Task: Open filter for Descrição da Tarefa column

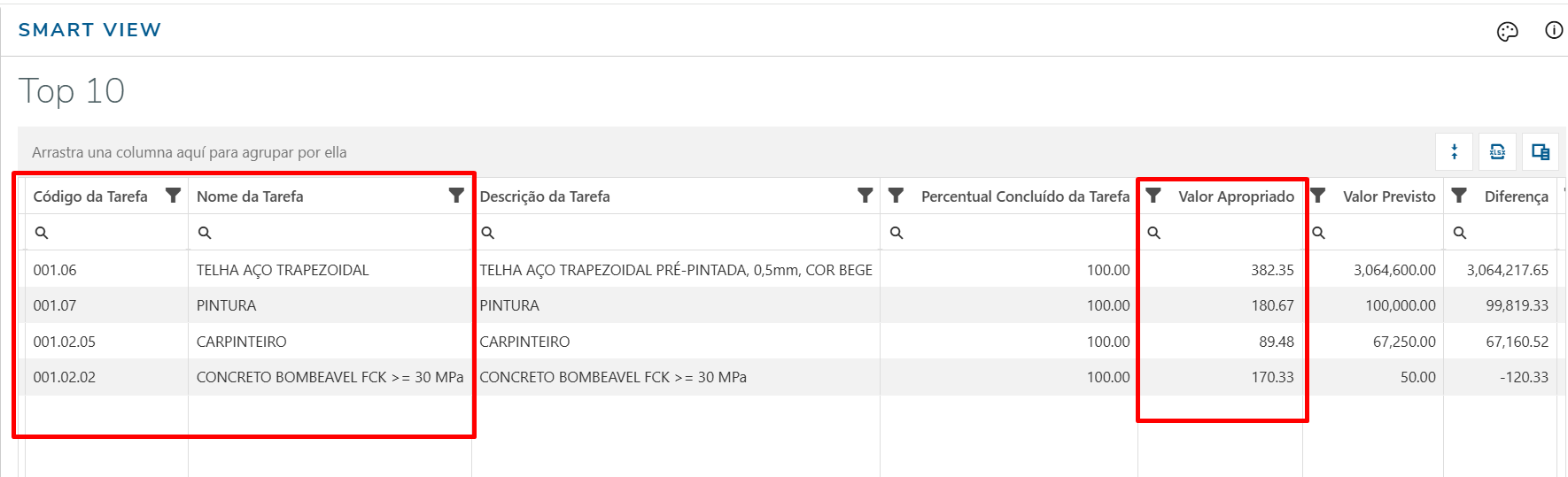Action: (866, 196)
